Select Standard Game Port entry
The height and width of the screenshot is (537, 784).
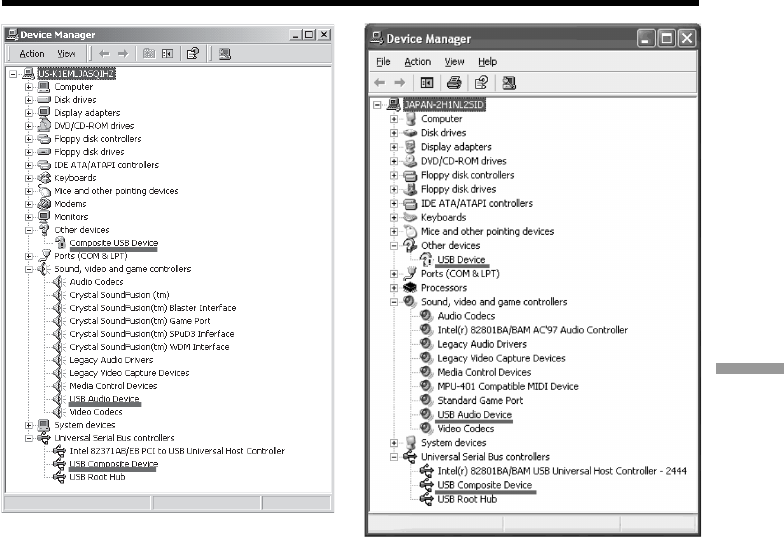pyautogui.click(x=480, y=400)
